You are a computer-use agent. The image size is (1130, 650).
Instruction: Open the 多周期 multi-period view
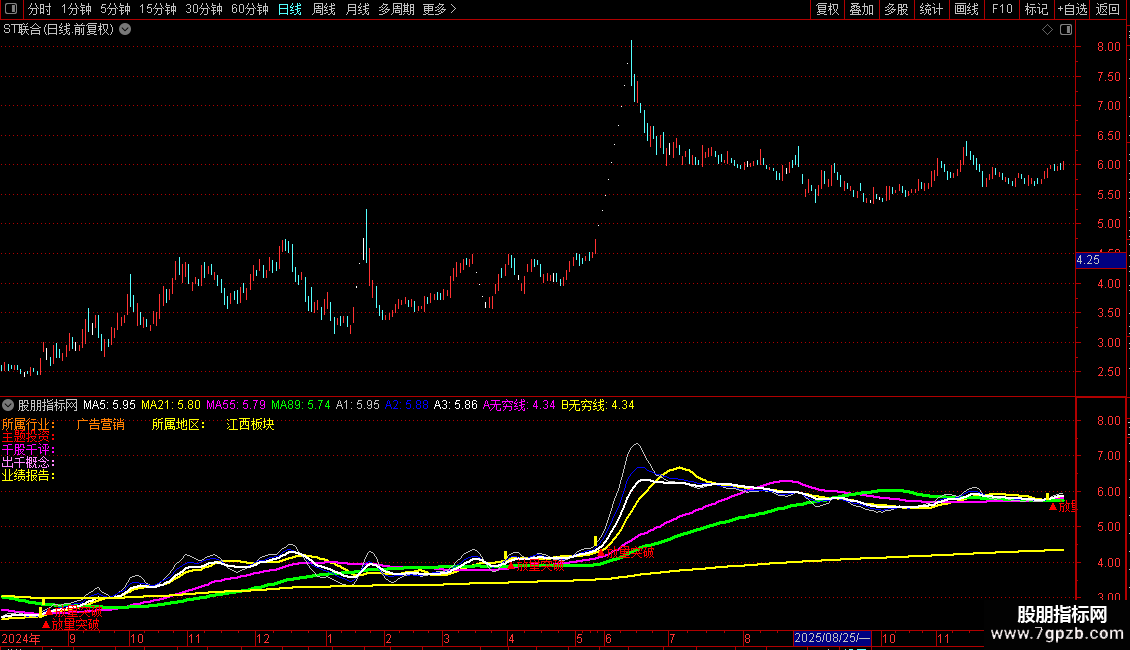tap(396, 9)
